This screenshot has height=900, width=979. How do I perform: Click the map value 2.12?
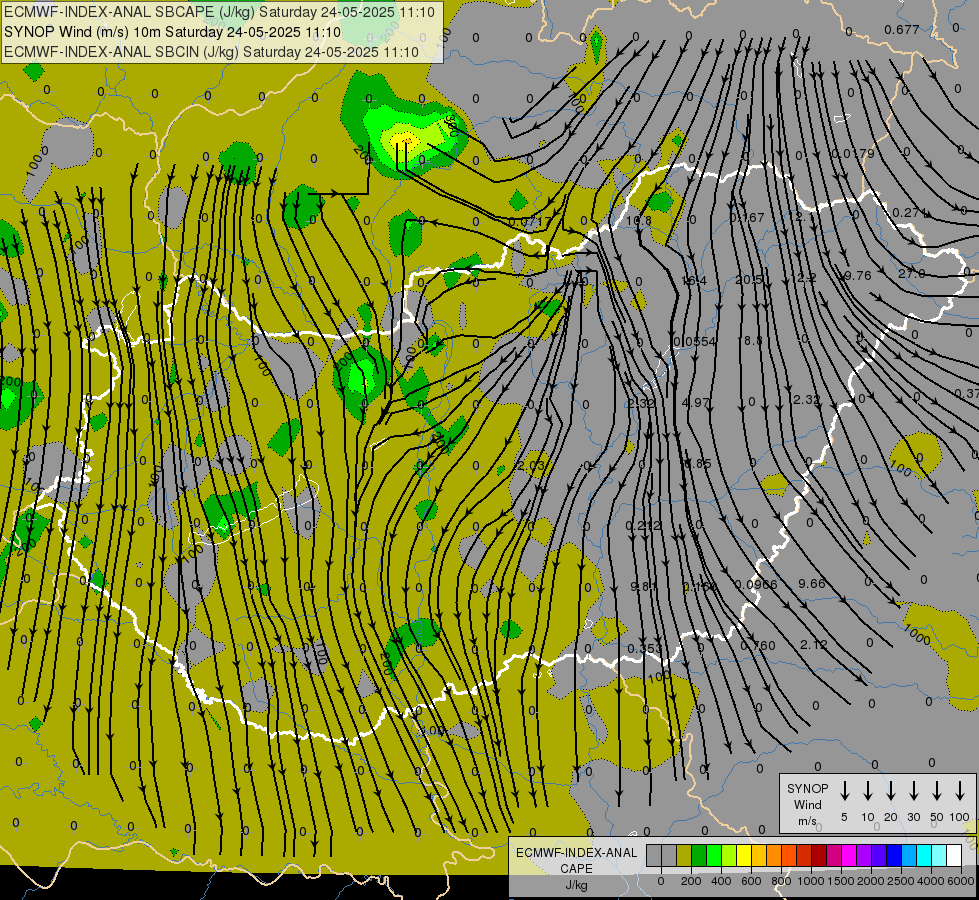tap(814, 644)
